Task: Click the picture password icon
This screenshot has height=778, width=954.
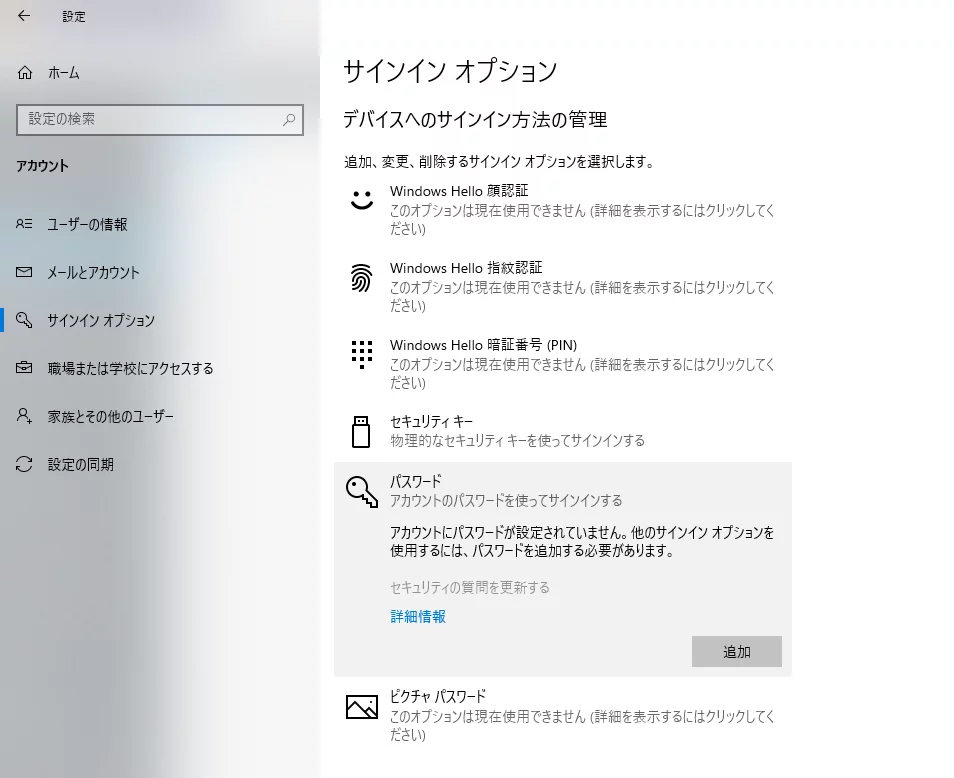Action: (361, 707)
